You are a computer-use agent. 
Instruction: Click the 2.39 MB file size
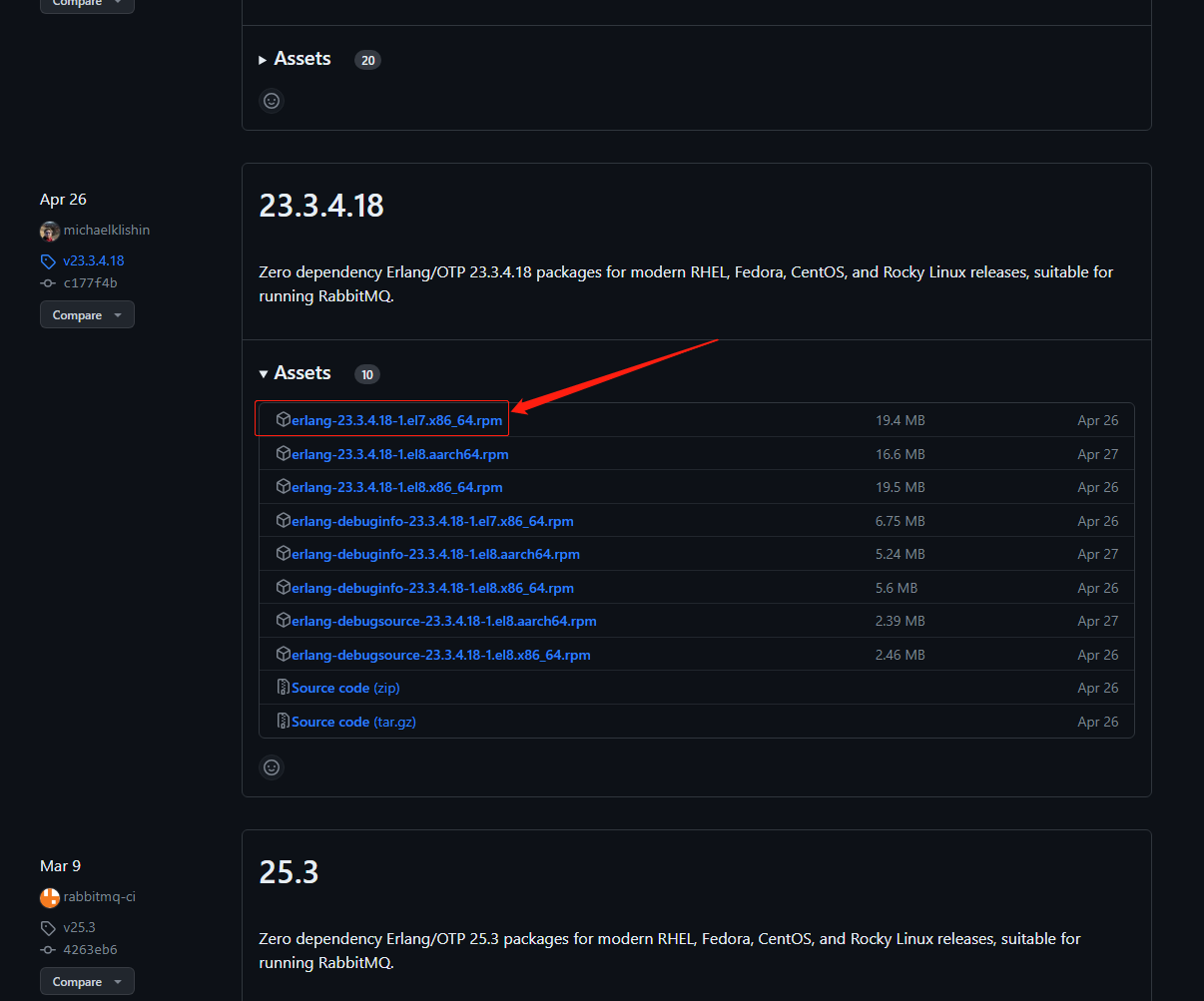(901, 621)
